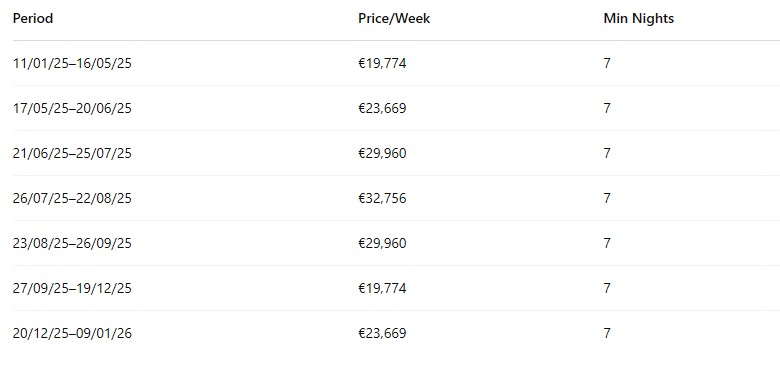Select period 27/09/25–19/12/25 cell
The height and width of the screenshot is (371, 780).
(72, 288)
